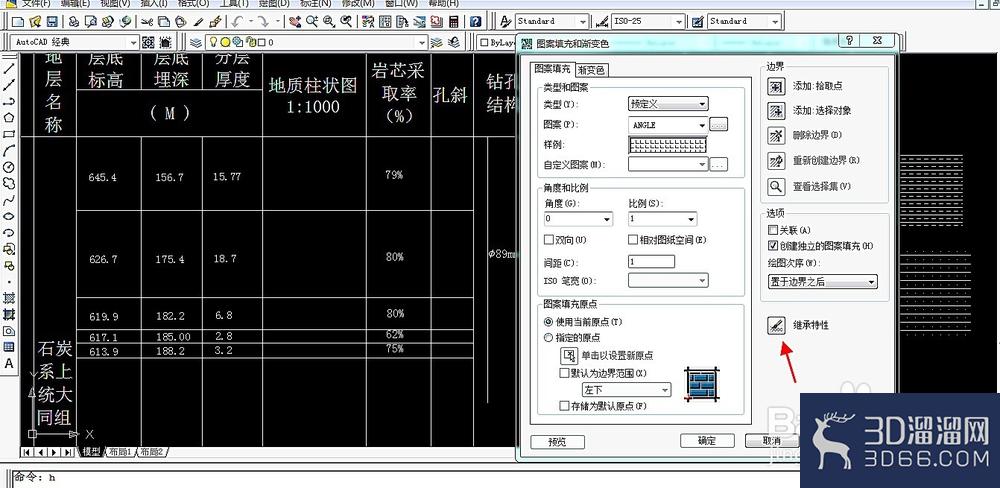Open the layer list dropdown
Viewport: 1000px width, 488px height.
pos(317,43)
